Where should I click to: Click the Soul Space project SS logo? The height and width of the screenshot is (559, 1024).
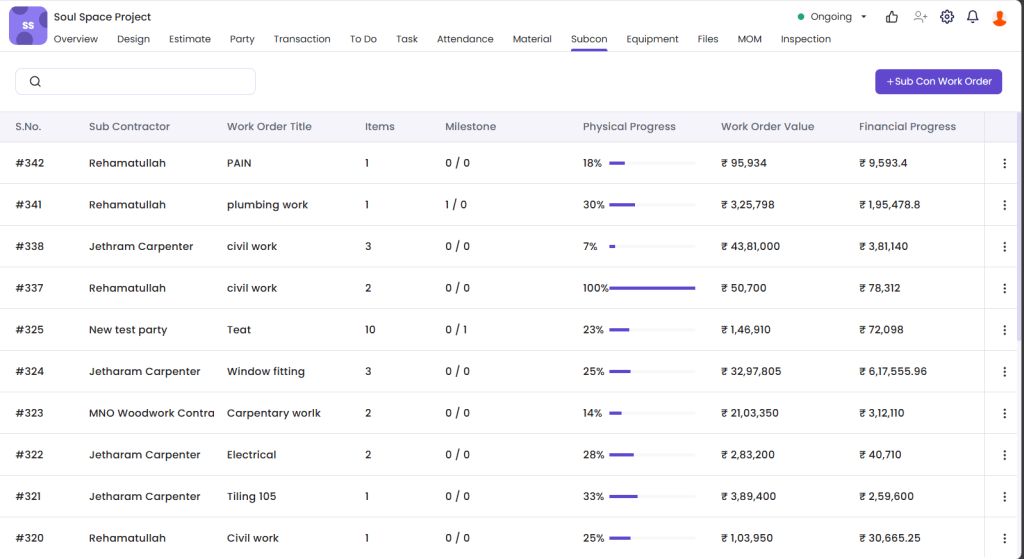28,26
